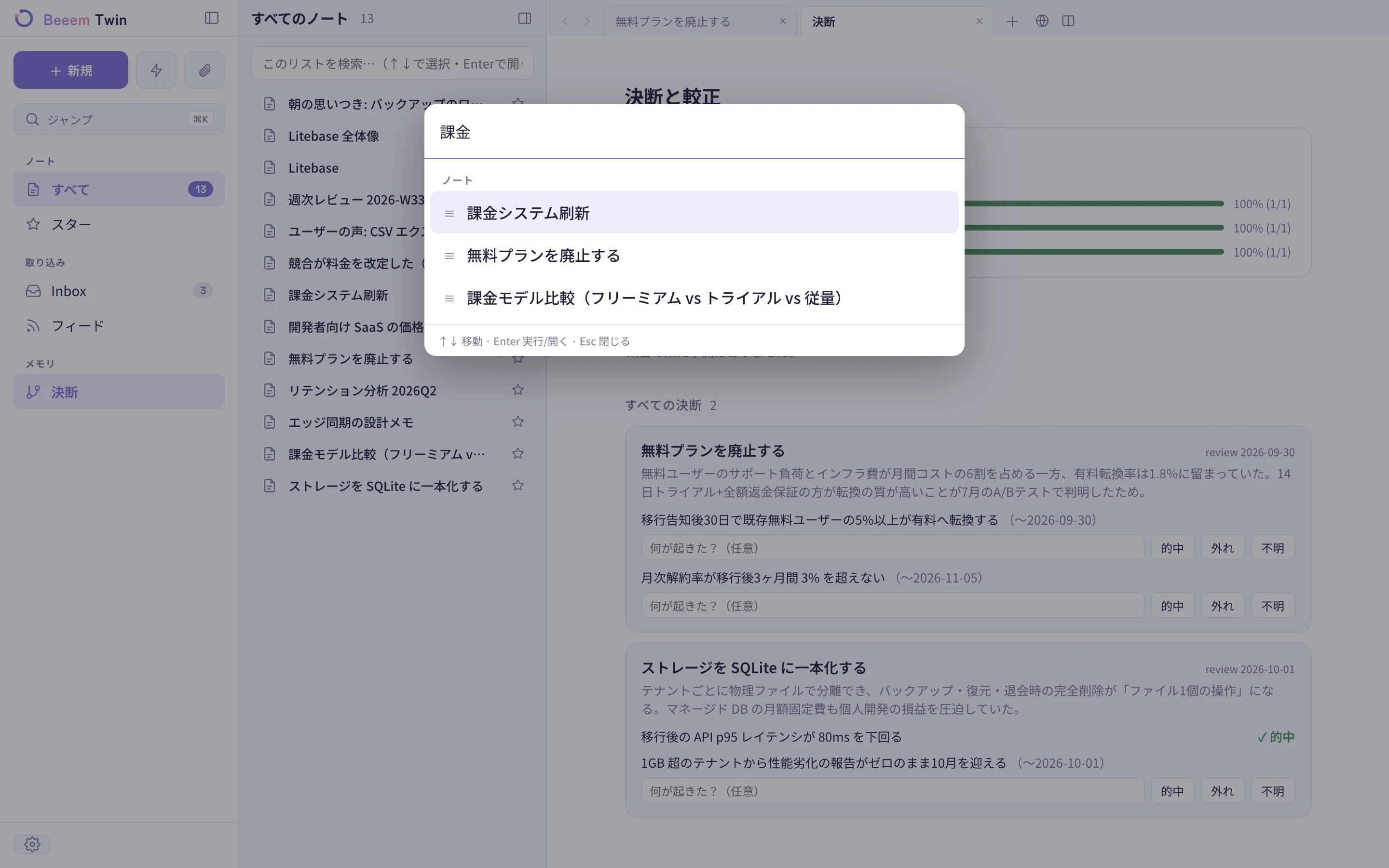Mark 5%以上 conversion prediction as 的中

point(1172,548)
